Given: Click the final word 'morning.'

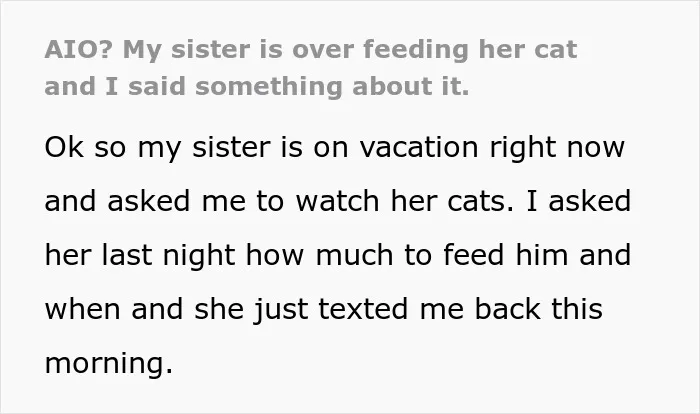Looking at the screenshot, I should 109,365.
